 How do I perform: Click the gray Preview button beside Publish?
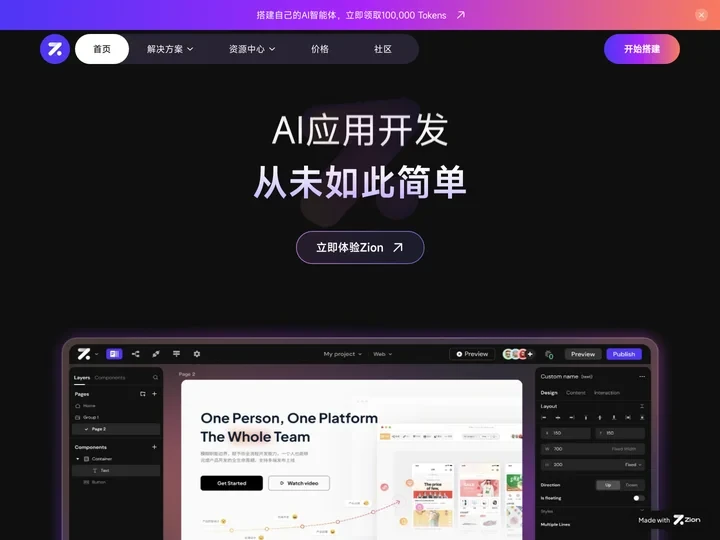(583, 354)
